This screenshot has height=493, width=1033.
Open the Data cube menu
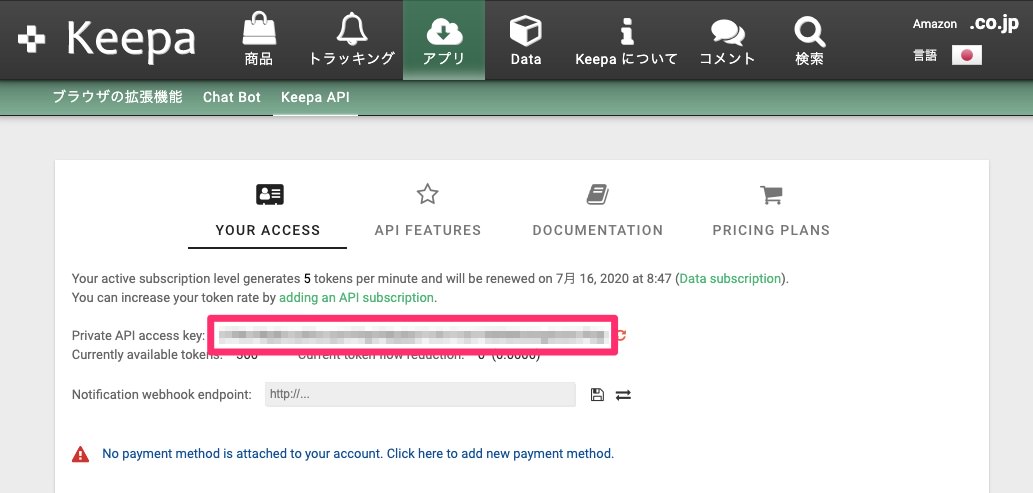coord(526,40)
